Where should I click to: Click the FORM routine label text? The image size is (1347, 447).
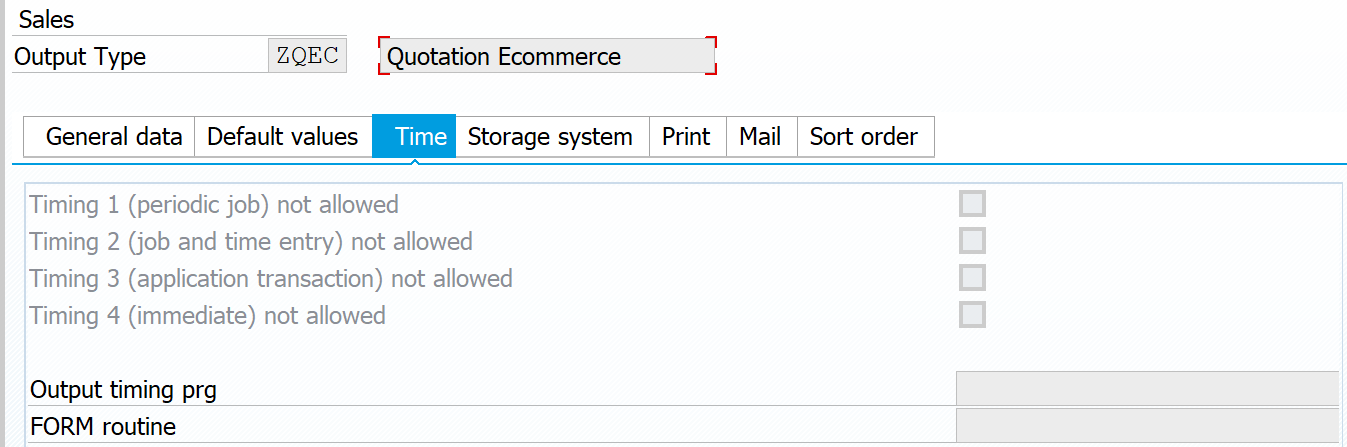[103, 427]
